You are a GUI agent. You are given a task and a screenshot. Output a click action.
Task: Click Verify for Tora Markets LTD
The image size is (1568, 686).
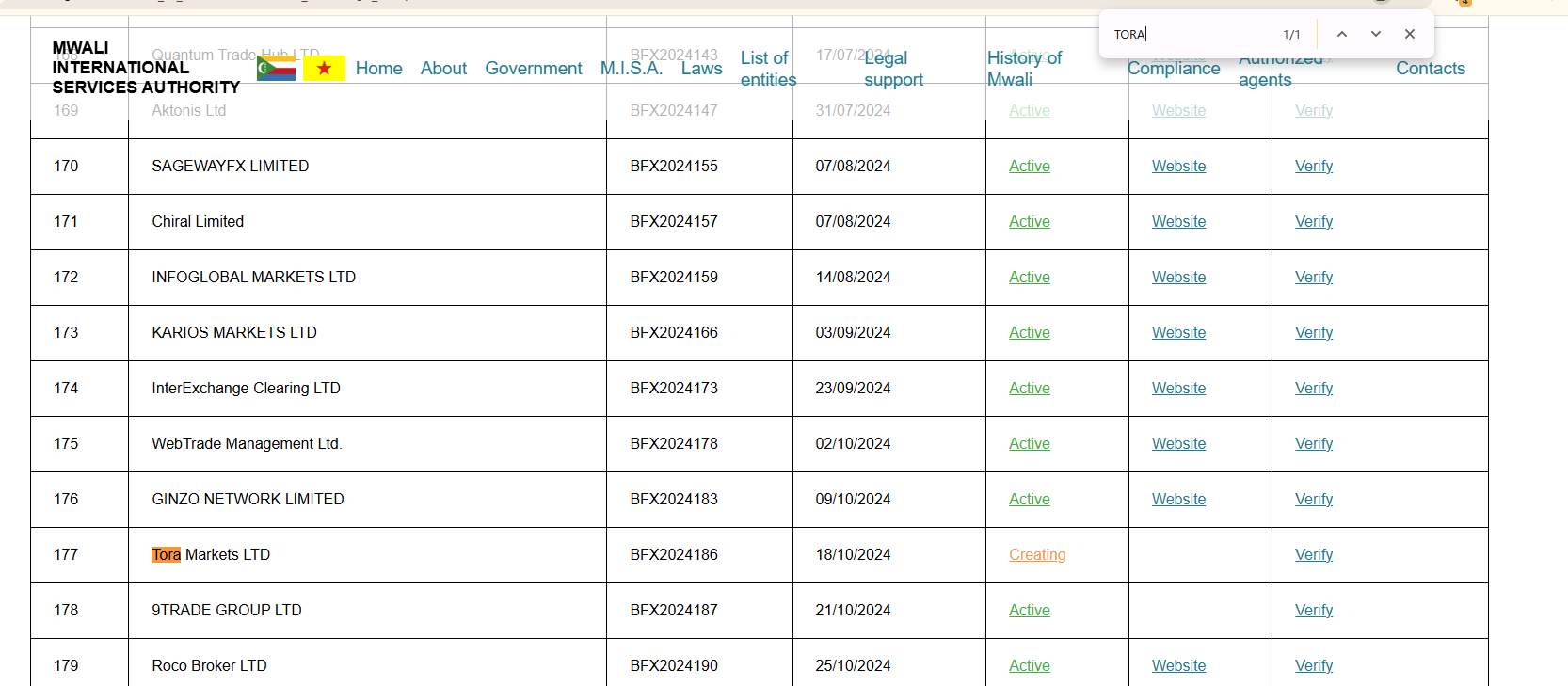point(1314,555)
